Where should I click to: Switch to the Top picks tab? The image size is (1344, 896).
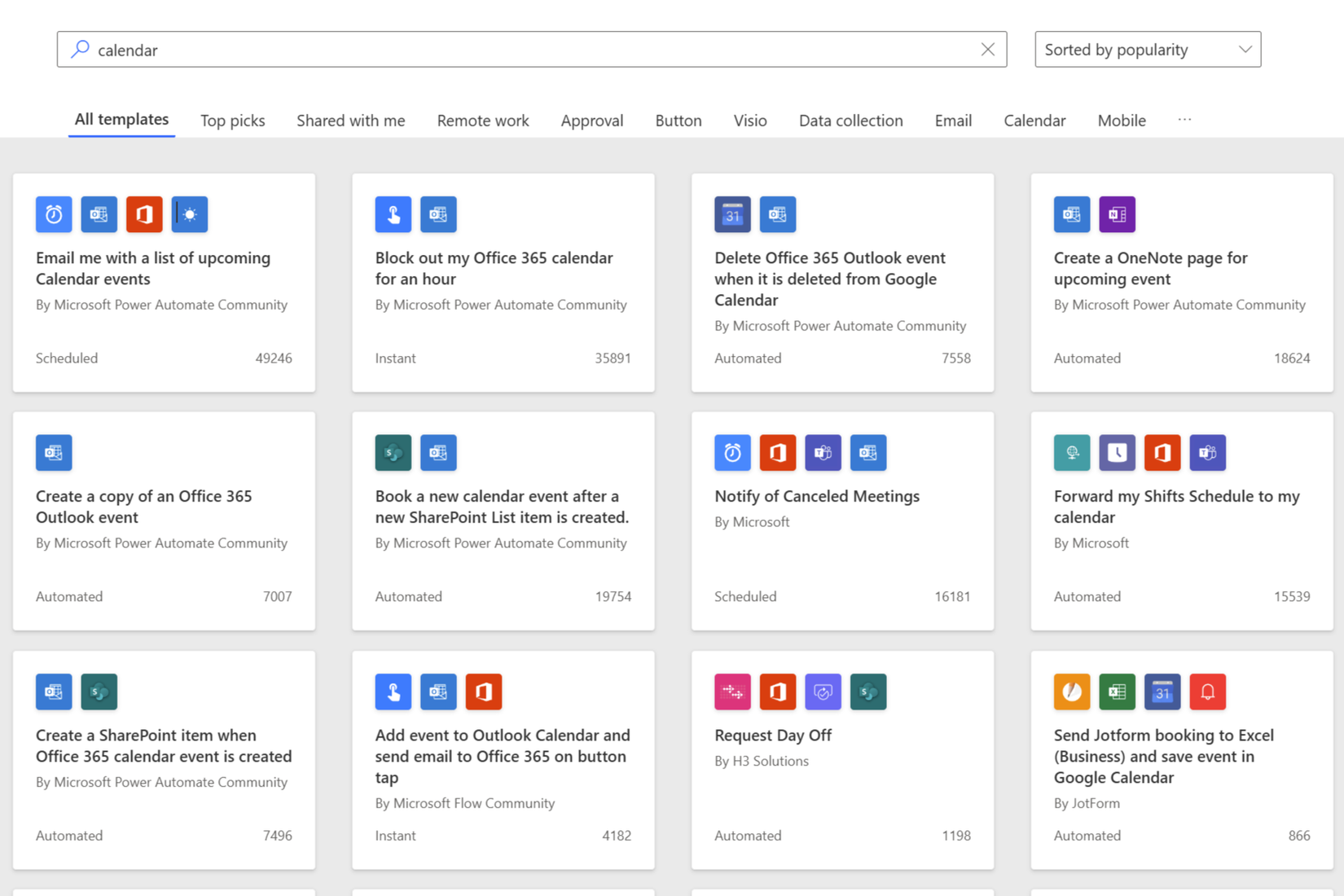232,121
